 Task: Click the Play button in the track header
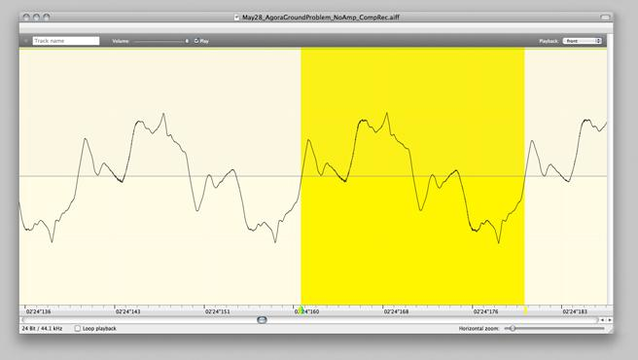201,41
